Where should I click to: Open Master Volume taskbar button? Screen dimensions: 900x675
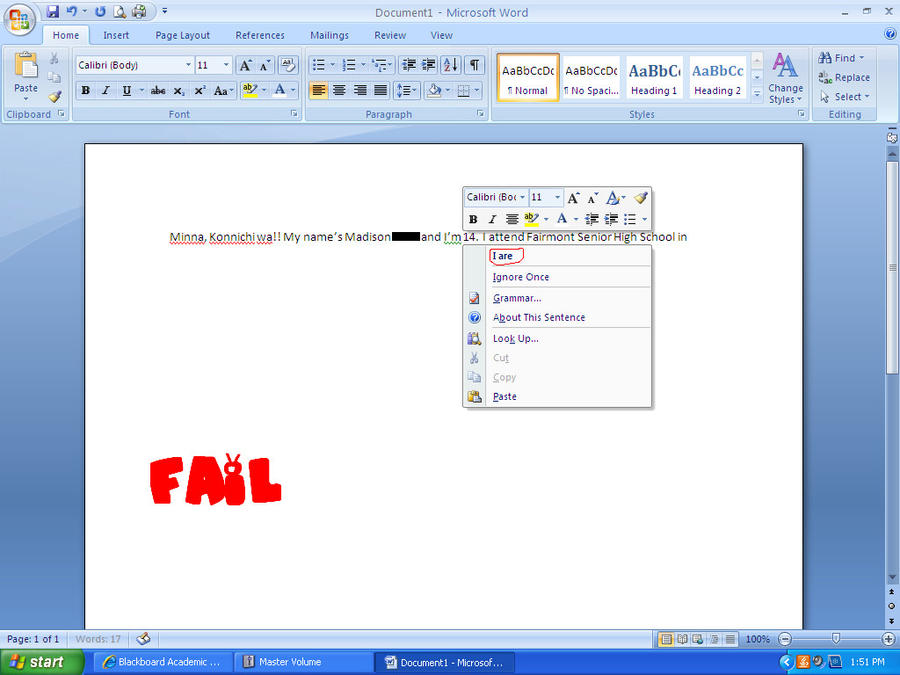click(303, 662)
